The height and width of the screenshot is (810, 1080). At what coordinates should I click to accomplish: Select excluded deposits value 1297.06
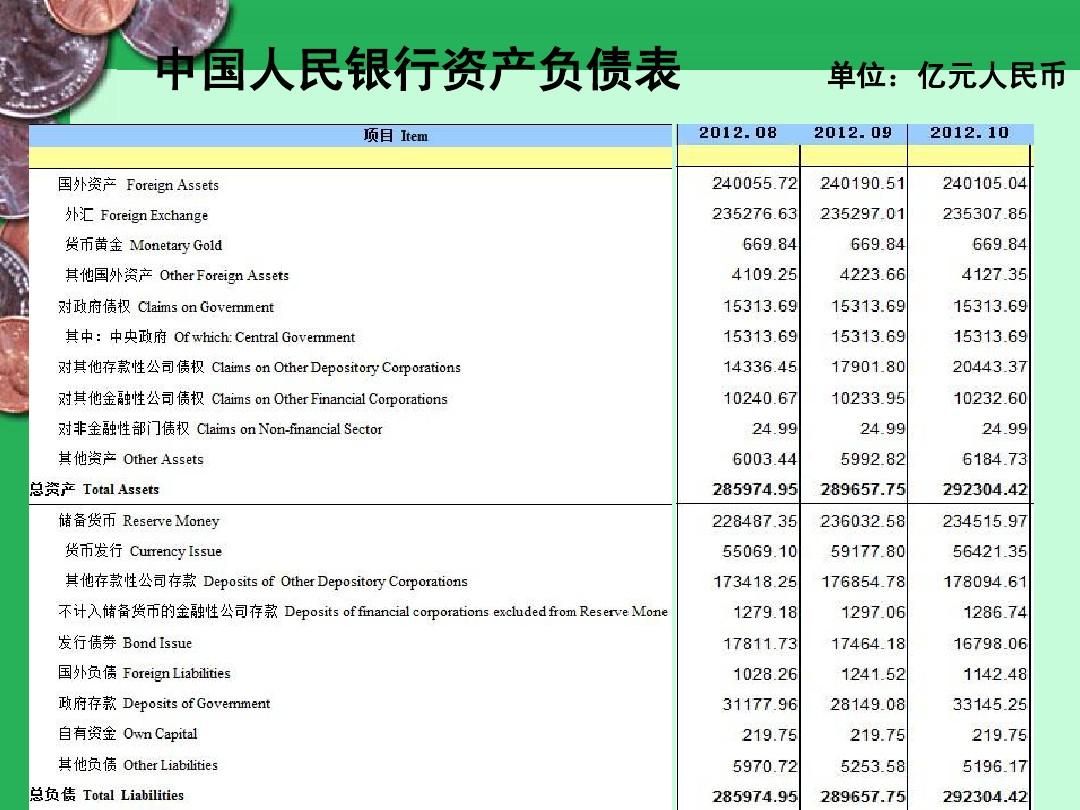[872, 612]
